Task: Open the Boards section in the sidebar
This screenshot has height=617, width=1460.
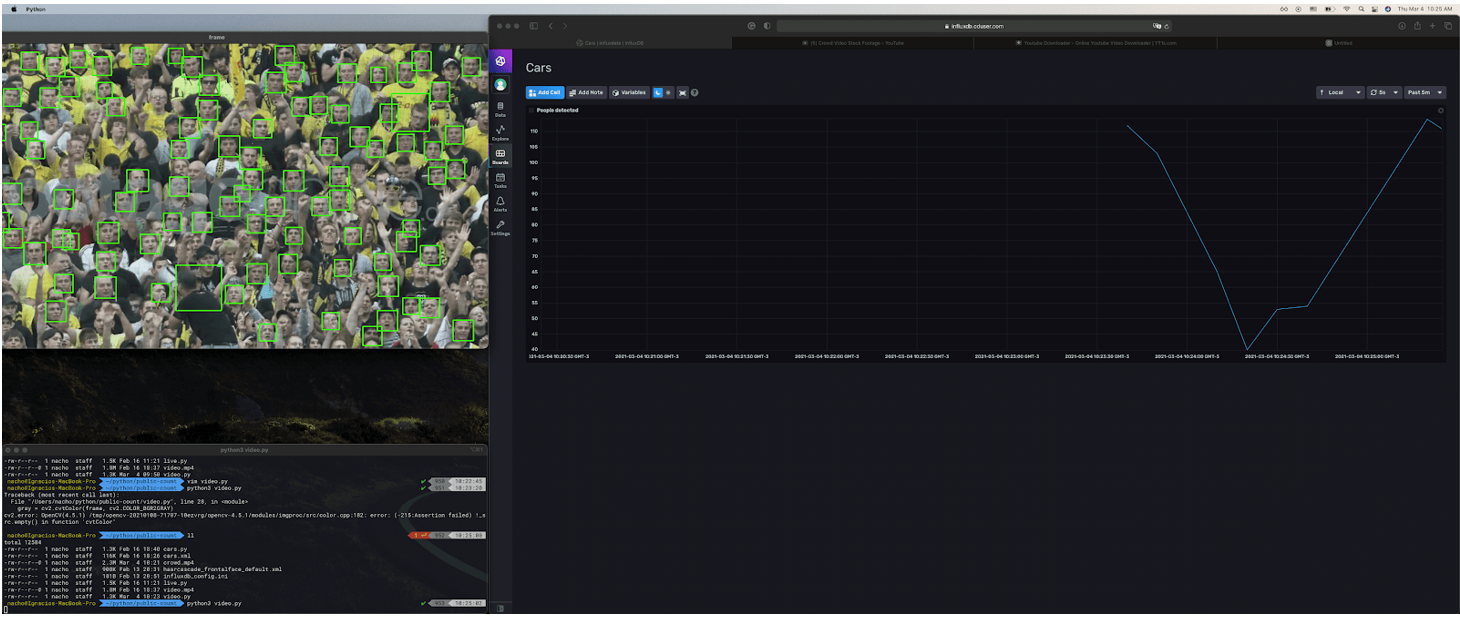Action: click(500, 156)
